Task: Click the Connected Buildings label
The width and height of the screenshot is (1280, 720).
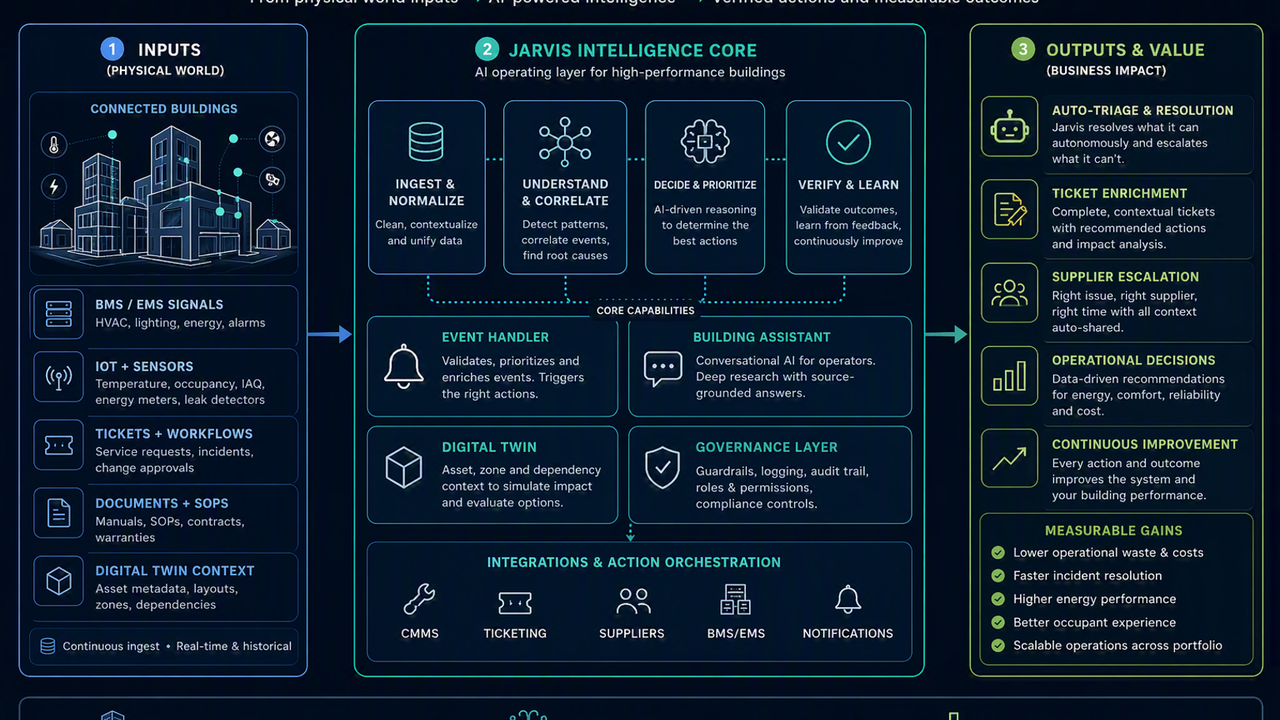Action: click(164, 109)
